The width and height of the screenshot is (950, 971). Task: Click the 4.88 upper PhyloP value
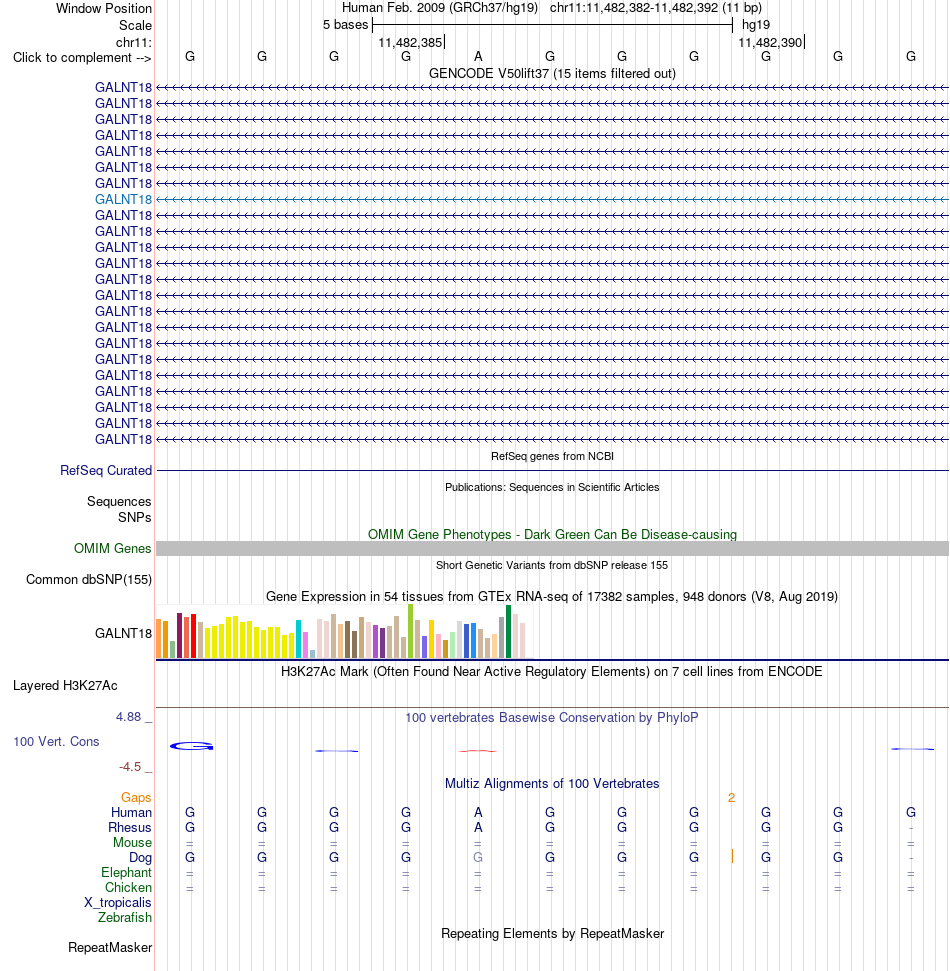point(128,716)
